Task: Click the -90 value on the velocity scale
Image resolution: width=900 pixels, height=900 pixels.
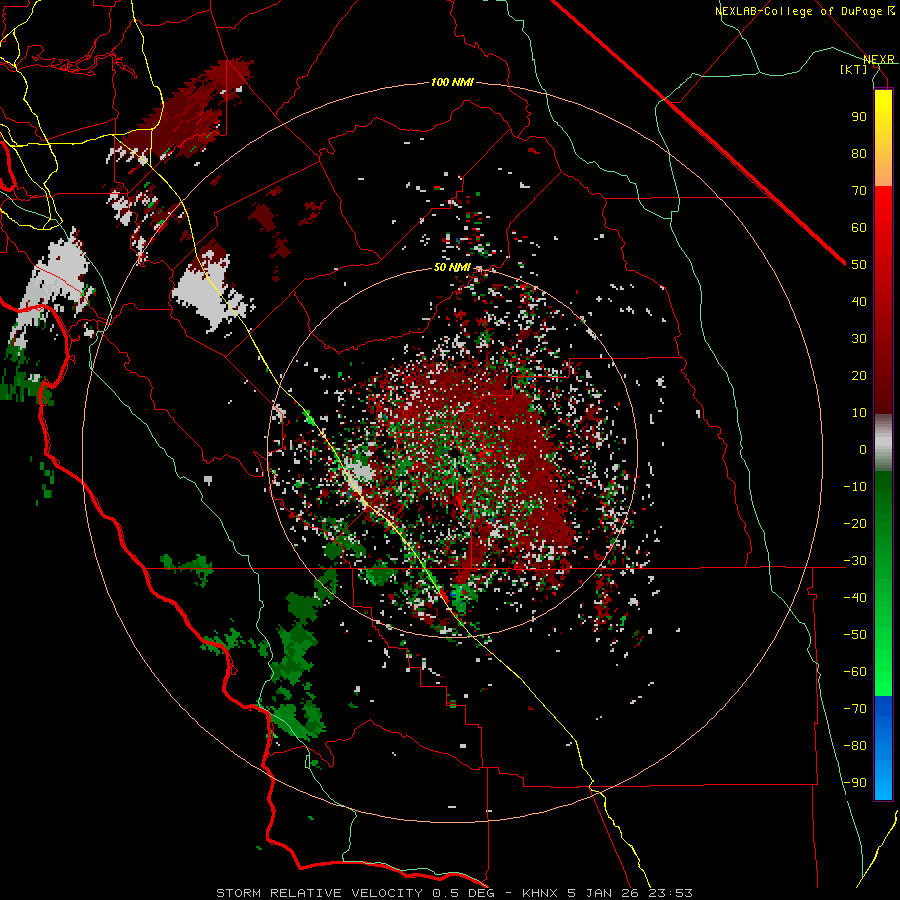Action: [x=855, y=783]
